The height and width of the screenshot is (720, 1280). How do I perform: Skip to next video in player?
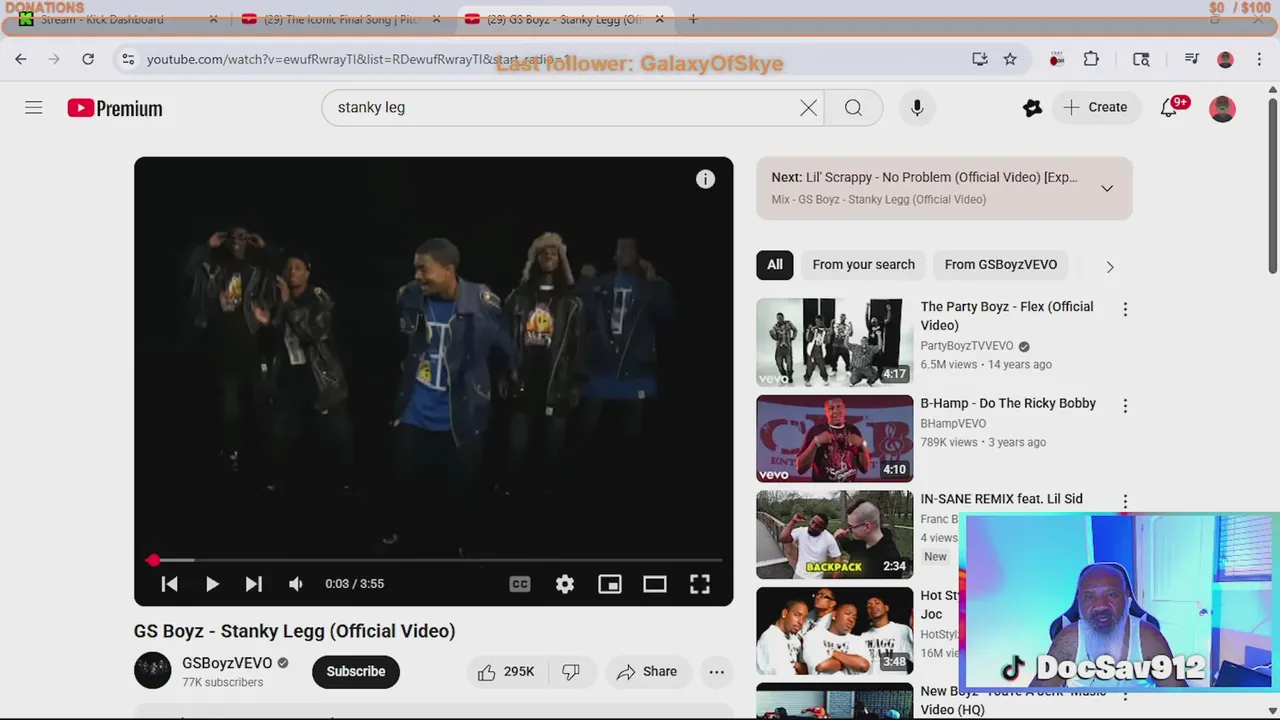tap(254, 584)
